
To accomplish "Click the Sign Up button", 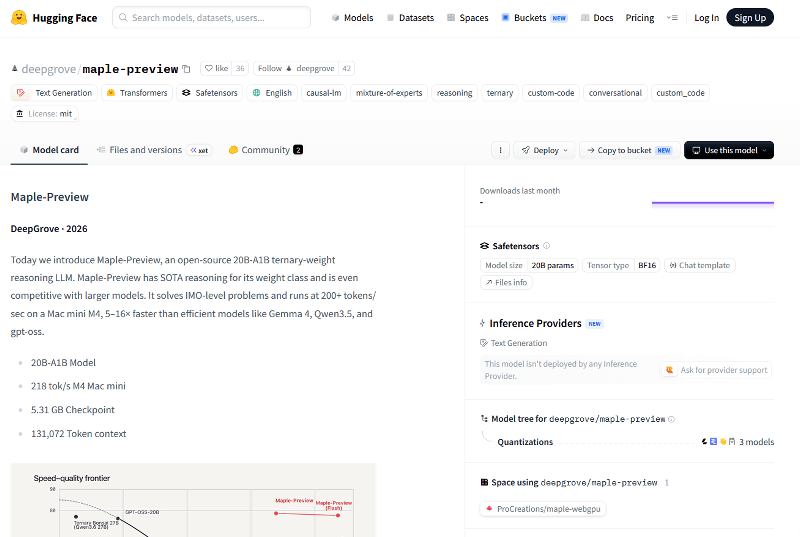I will [750, 18].
